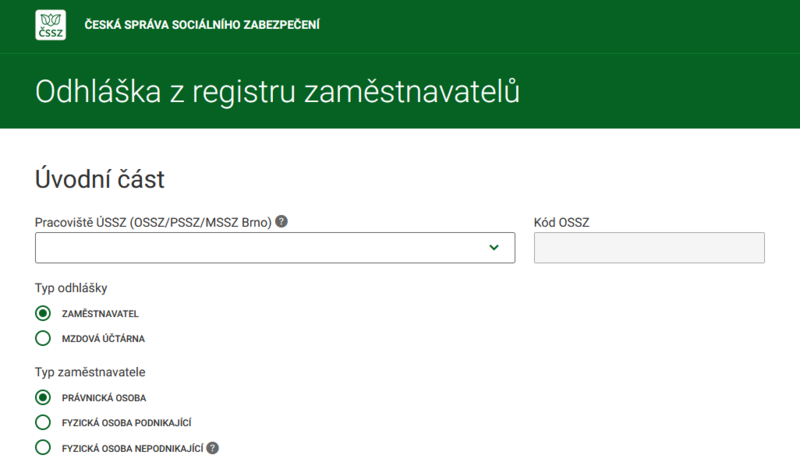
Task: Open the Česká správa sociálního zabezpečení header link
Action: [x=202, y=25]
